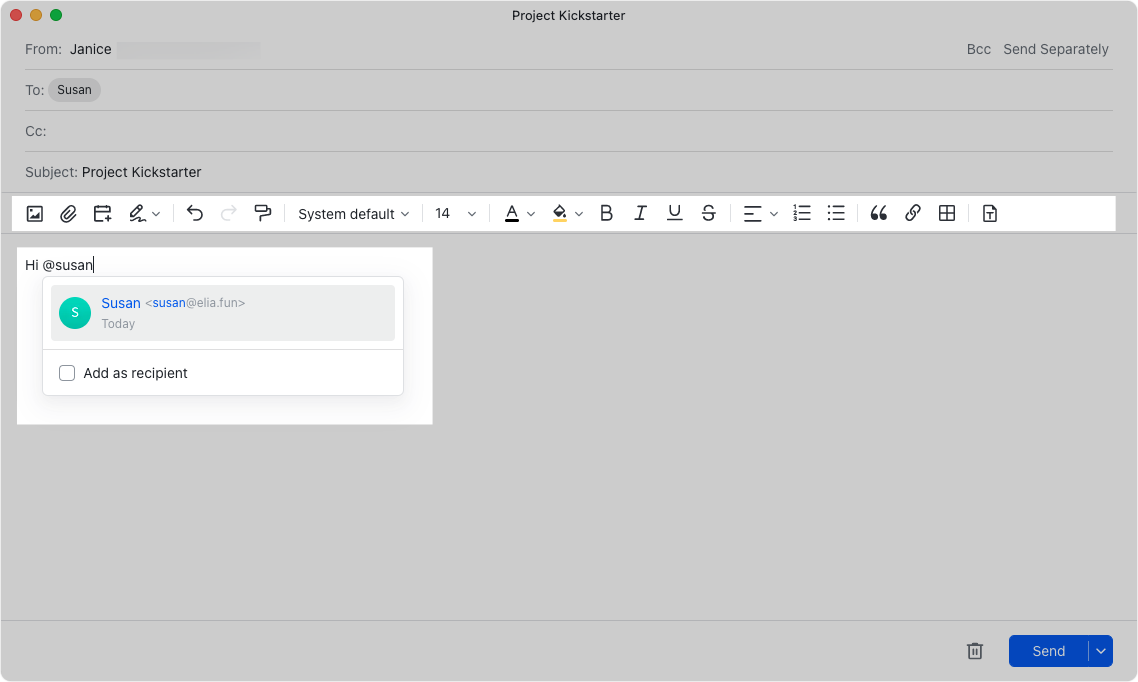
Task: Open the font size dropdown
Action: (x=455, y=213)
